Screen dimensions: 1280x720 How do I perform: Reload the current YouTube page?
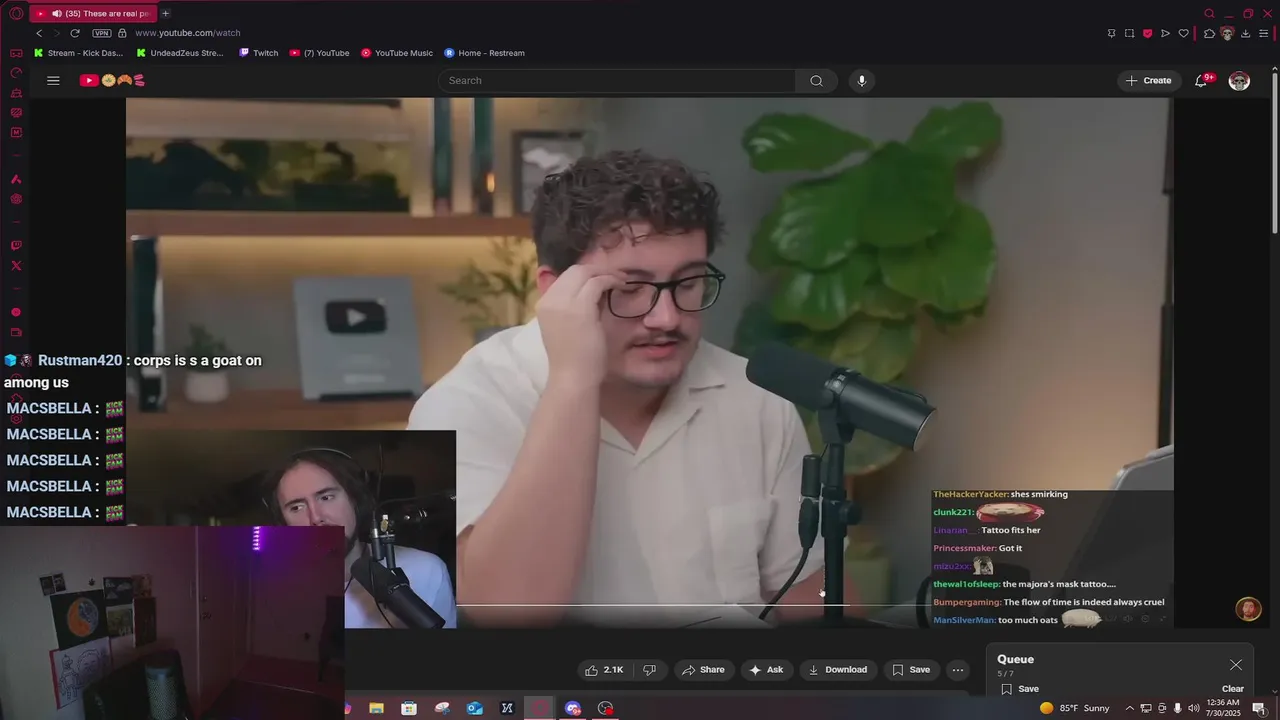[74, 33]
